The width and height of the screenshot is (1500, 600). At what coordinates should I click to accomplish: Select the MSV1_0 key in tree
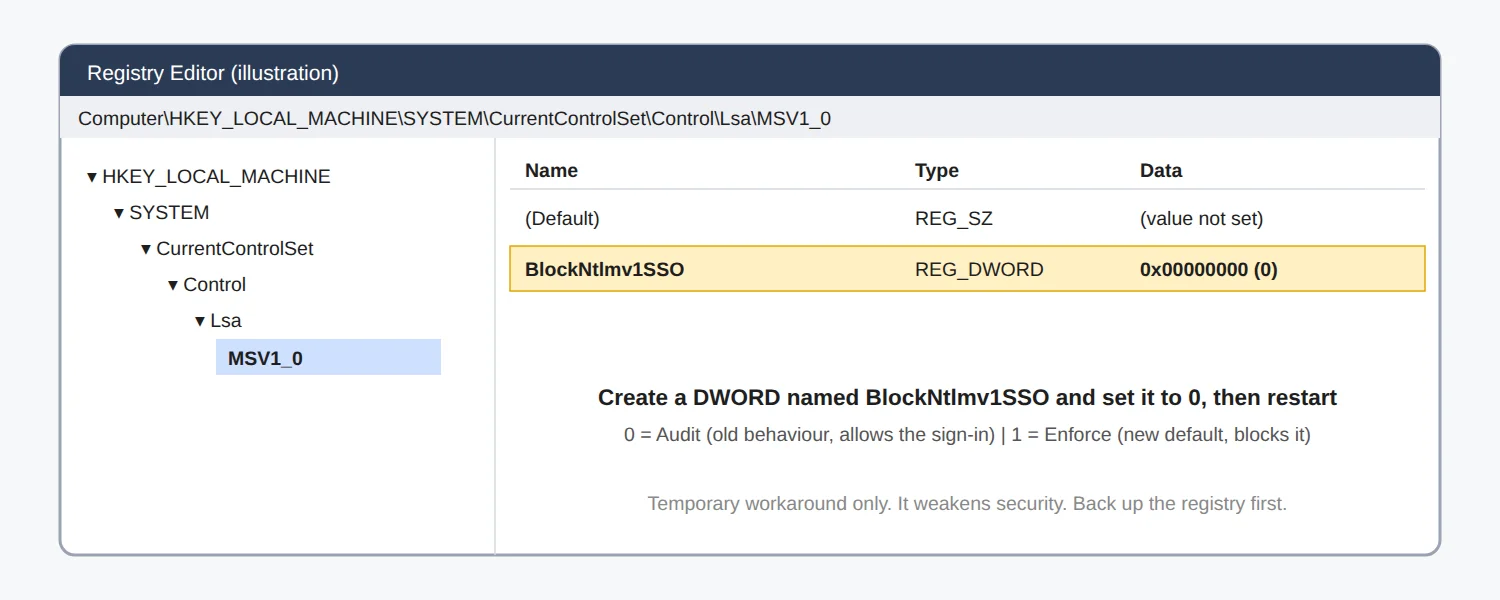[x=328, y=357]
